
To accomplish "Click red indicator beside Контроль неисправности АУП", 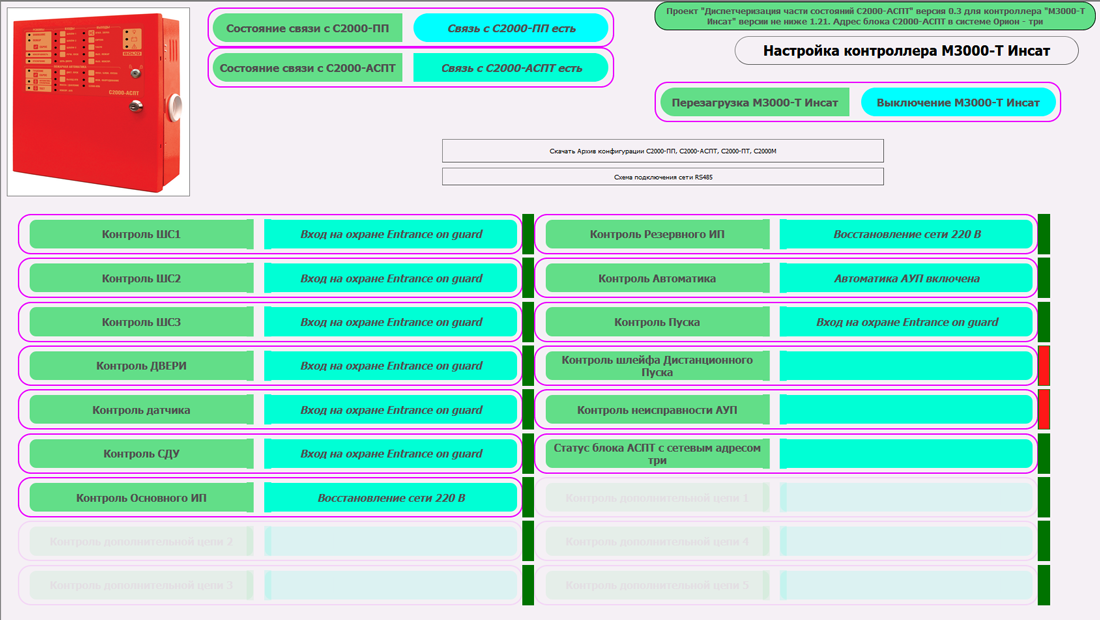I will (1044, 410).
